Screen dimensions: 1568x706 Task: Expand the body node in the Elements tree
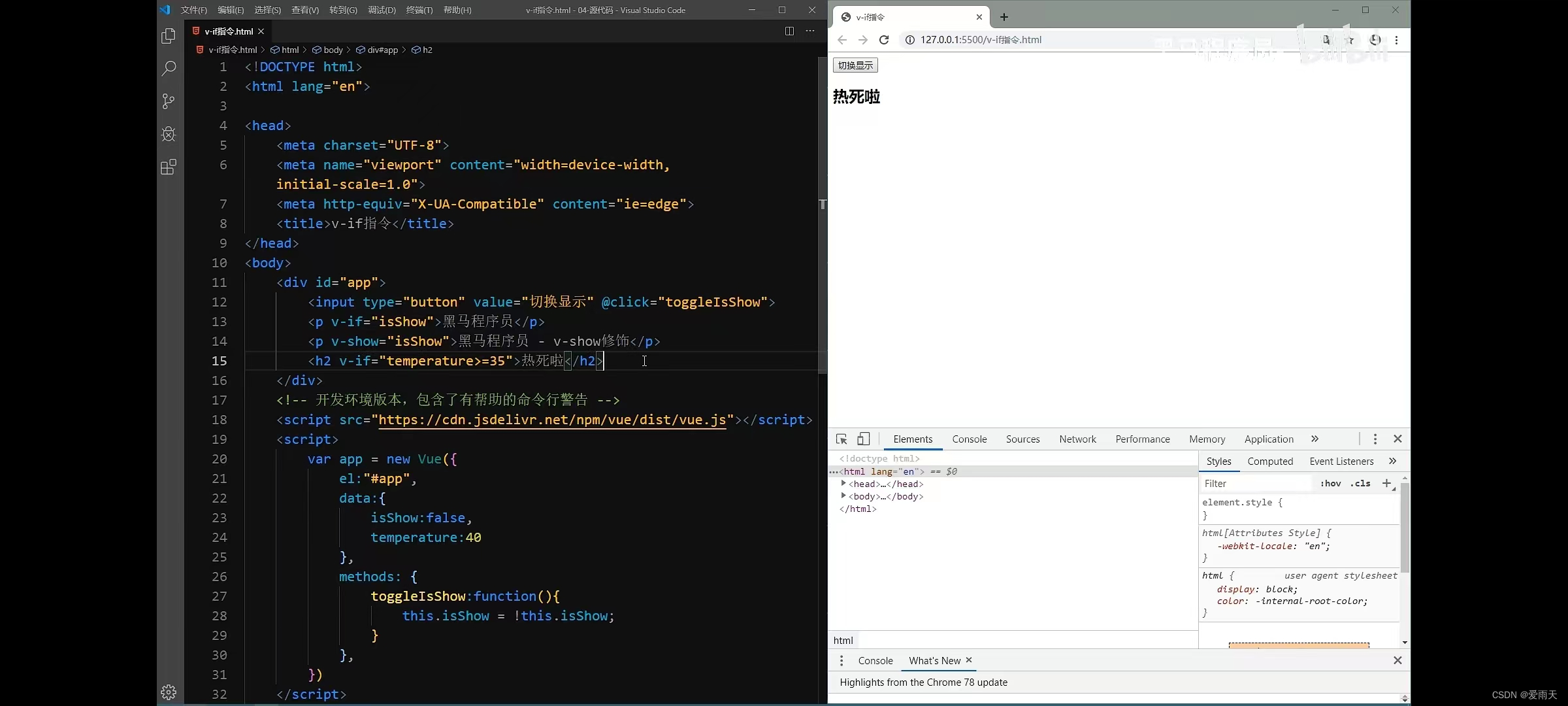tap(843, 496)
